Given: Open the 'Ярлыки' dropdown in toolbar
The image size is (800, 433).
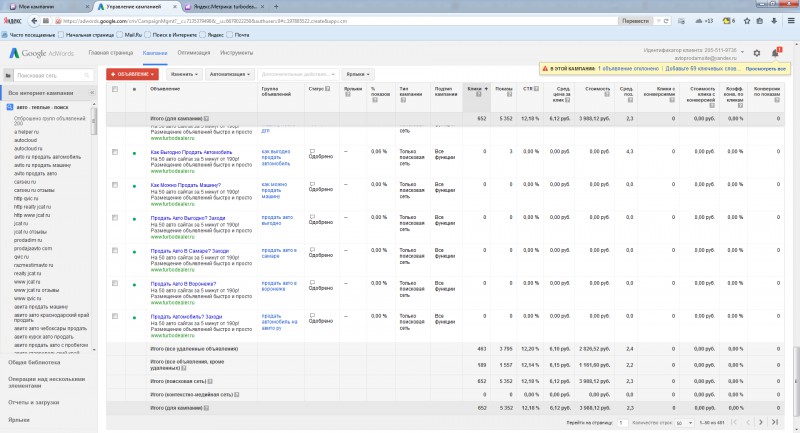Looking at the screenshot, I should coord(357,73).
